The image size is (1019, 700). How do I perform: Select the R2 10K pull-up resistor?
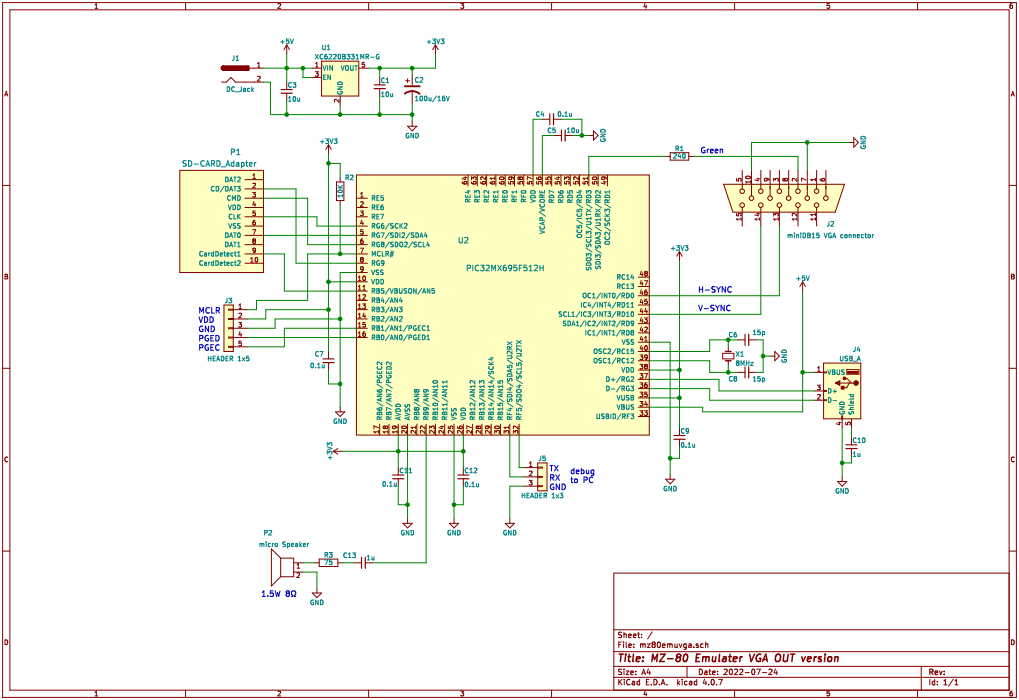coord(340,191)
